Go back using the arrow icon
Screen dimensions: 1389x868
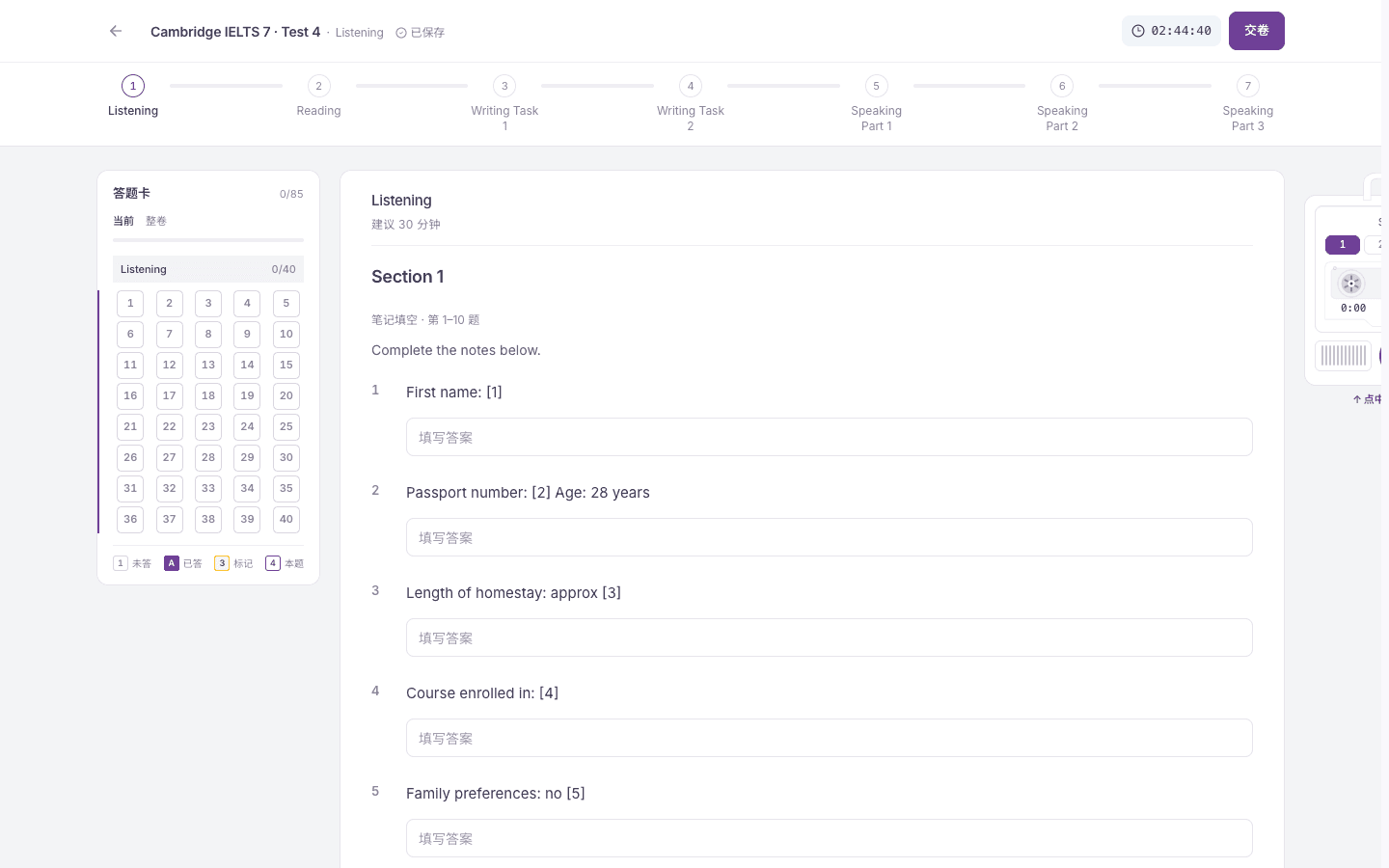[x=116, y=31]
